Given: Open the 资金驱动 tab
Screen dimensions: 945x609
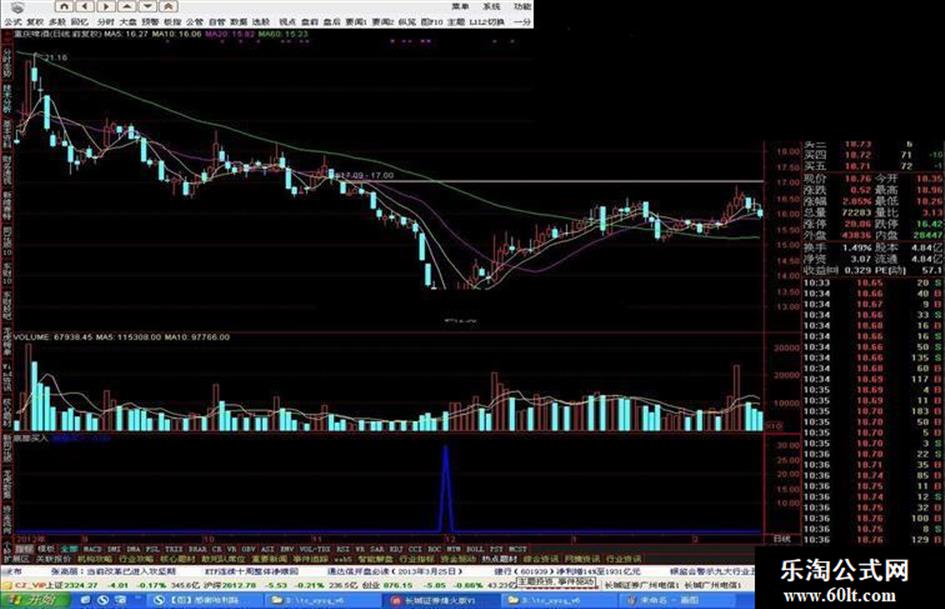Looking at the screenshot, I should coord(457,559).
